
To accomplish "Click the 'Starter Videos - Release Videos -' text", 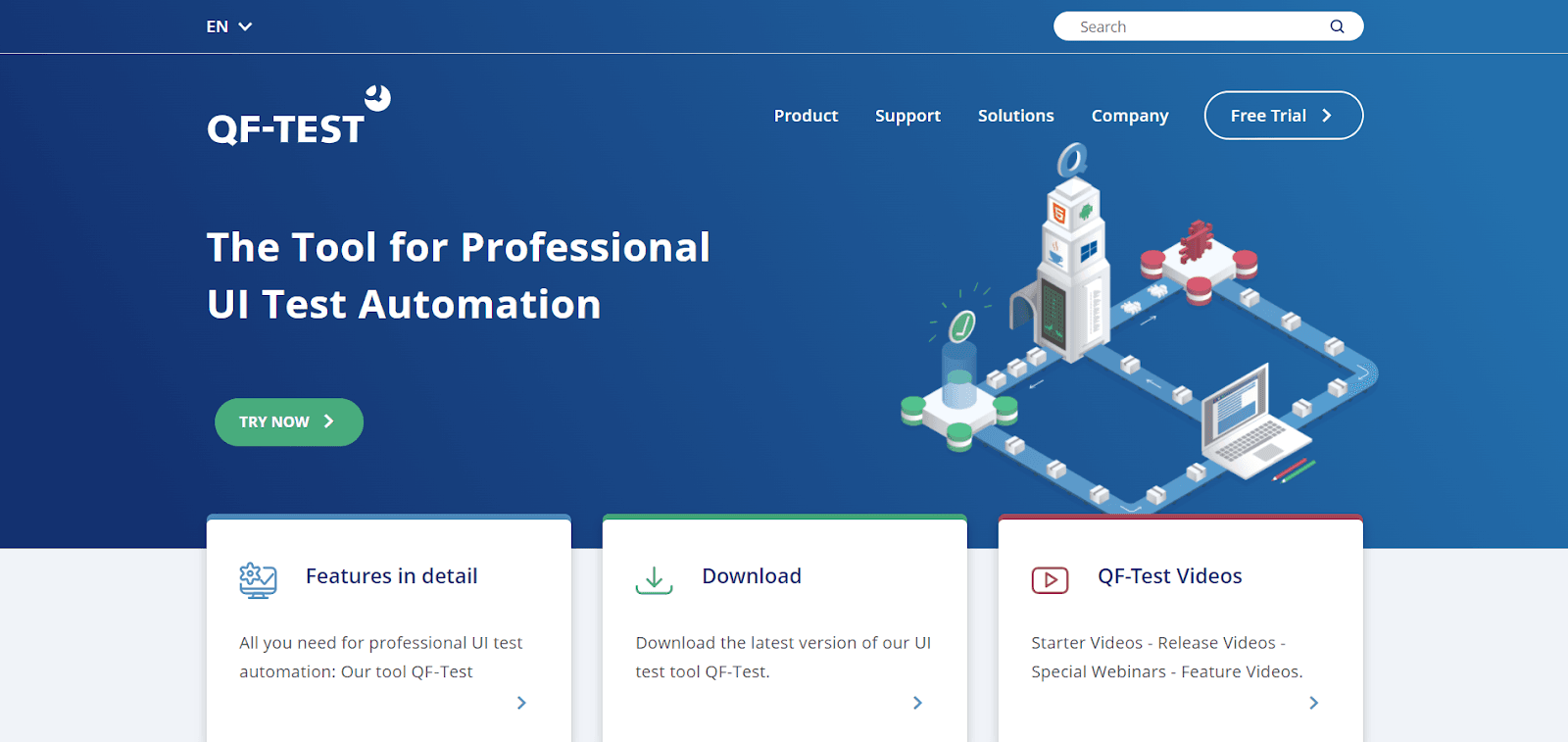I will point(1158,643).
